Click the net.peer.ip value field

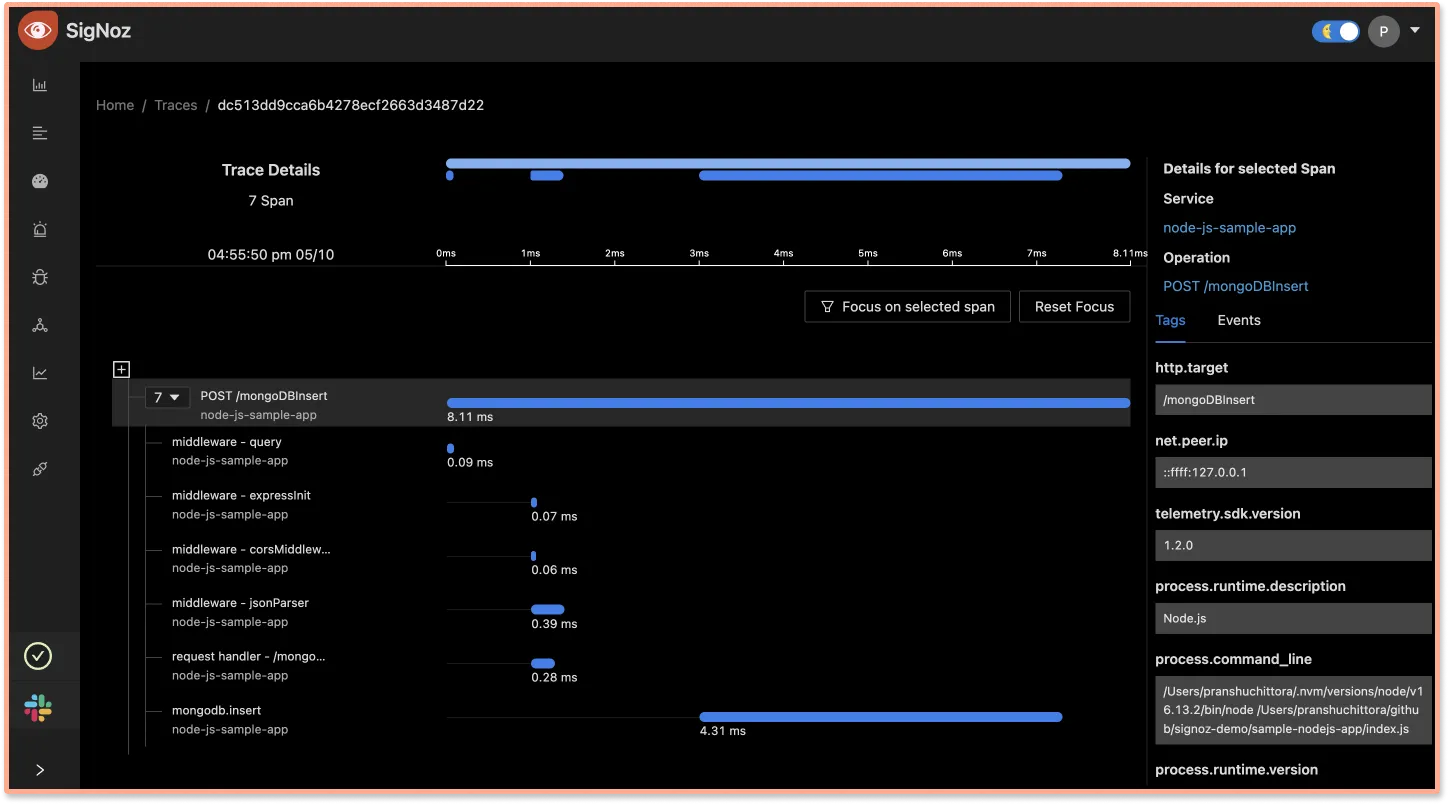click(x=1293, y=472)
